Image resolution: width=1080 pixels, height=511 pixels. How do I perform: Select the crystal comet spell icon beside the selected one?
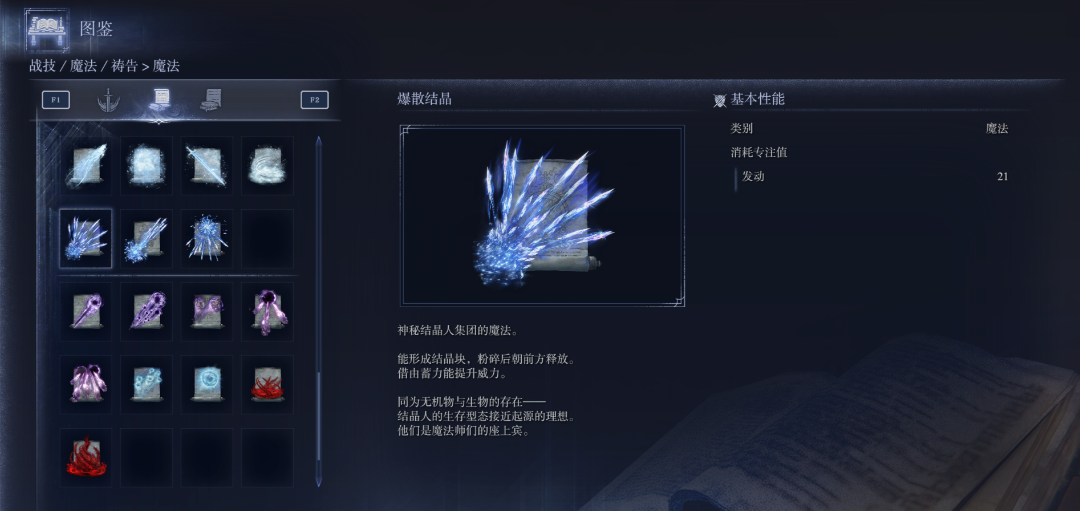point(146,239)
